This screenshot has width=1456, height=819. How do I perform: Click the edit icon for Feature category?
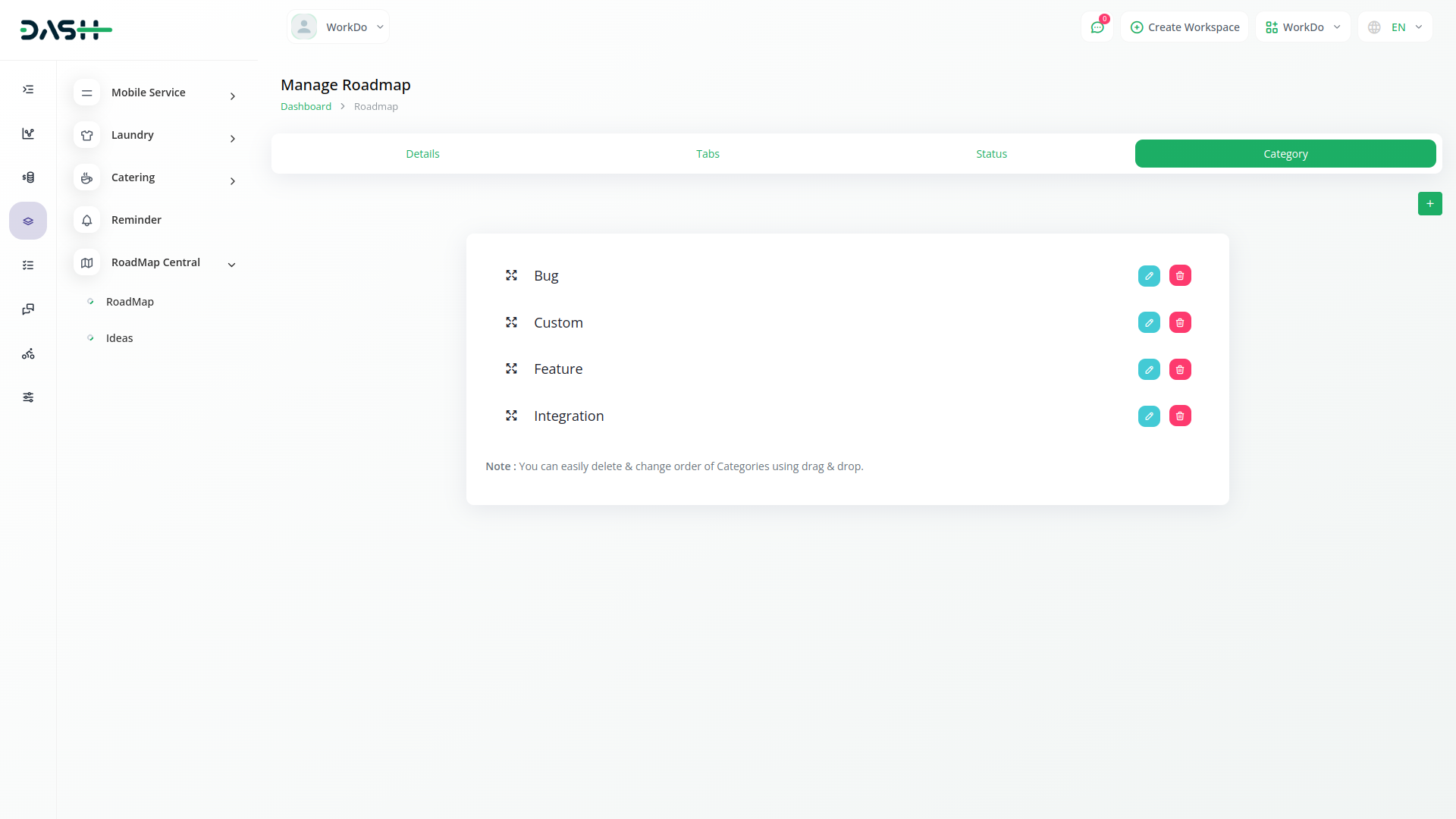tap(1149, 369)
